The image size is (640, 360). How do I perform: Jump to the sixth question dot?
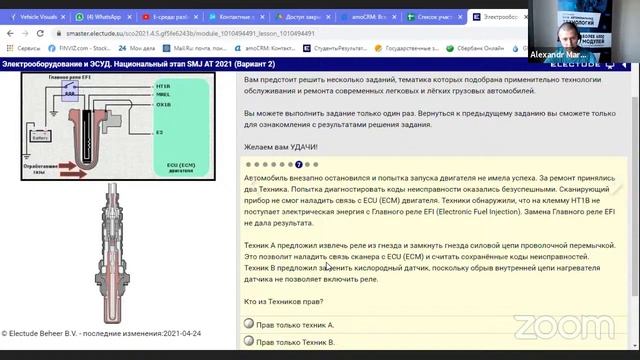(290, 164)
